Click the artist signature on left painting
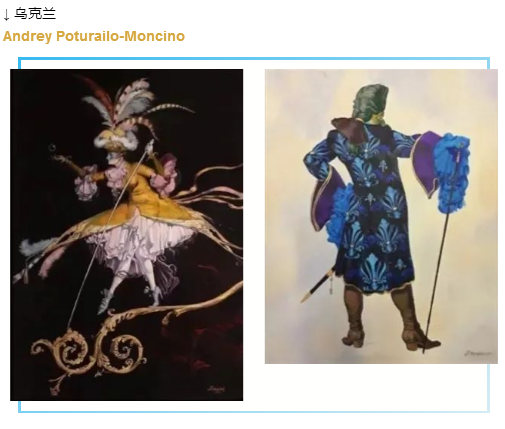This screenshot has width=505, height=429. [x=217, y=389]
